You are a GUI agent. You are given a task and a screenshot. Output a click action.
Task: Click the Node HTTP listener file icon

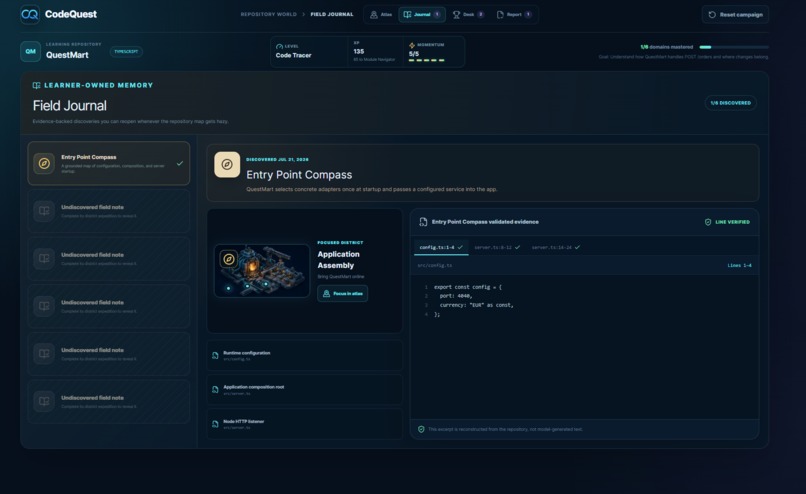[x=215, y=424]
